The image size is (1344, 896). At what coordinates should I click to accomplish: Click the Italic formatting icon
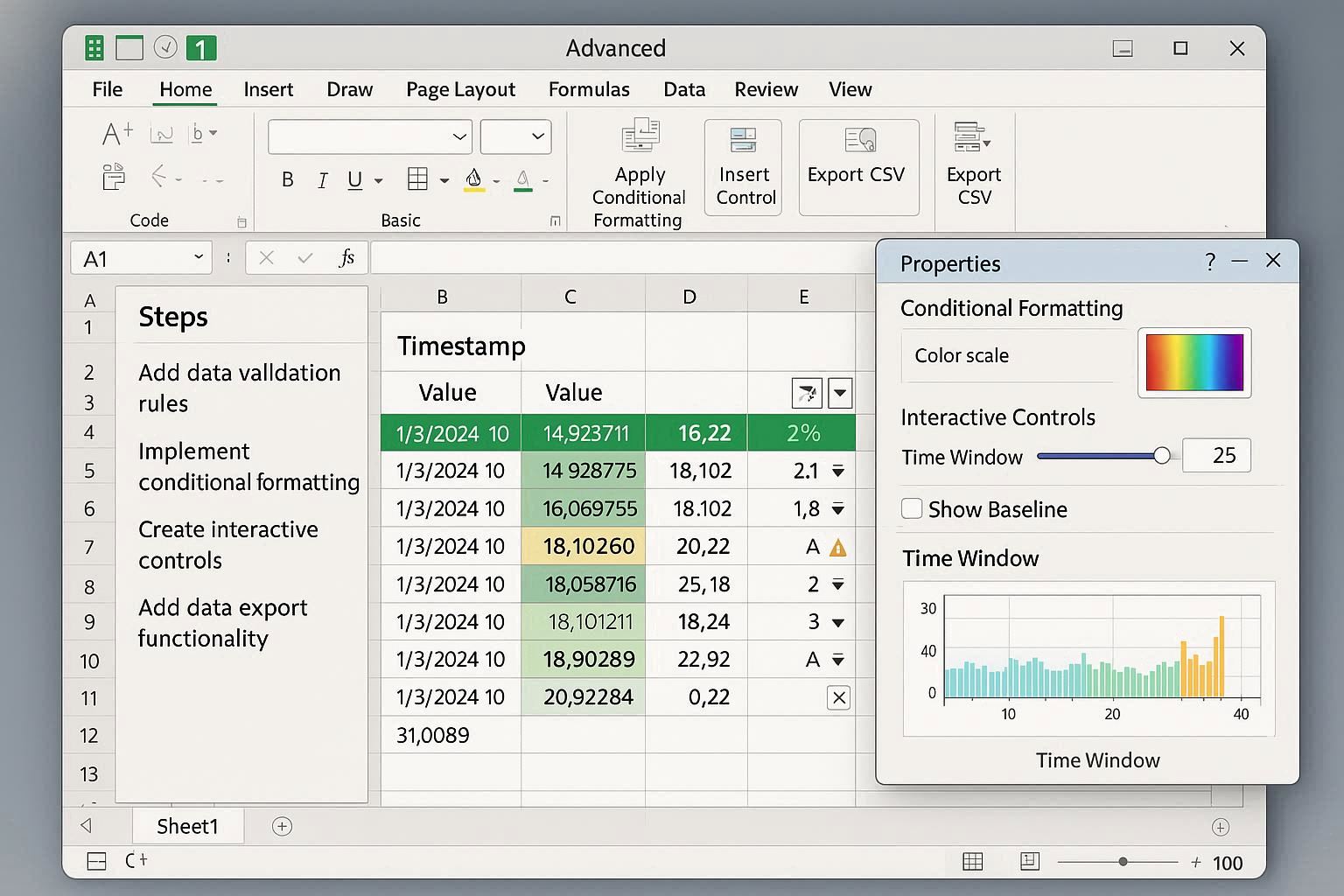322,179
